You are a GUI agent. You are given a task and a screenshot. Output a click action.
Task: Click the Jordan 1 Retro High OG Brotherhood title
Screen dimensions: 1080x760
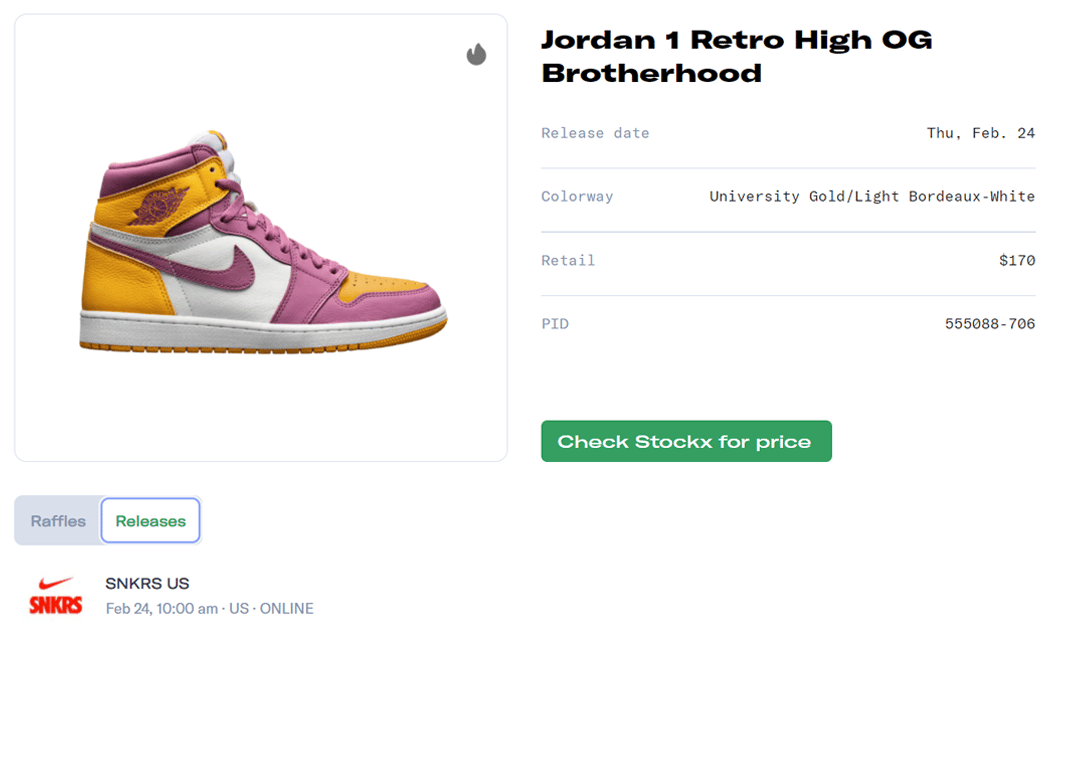point(736,56)
